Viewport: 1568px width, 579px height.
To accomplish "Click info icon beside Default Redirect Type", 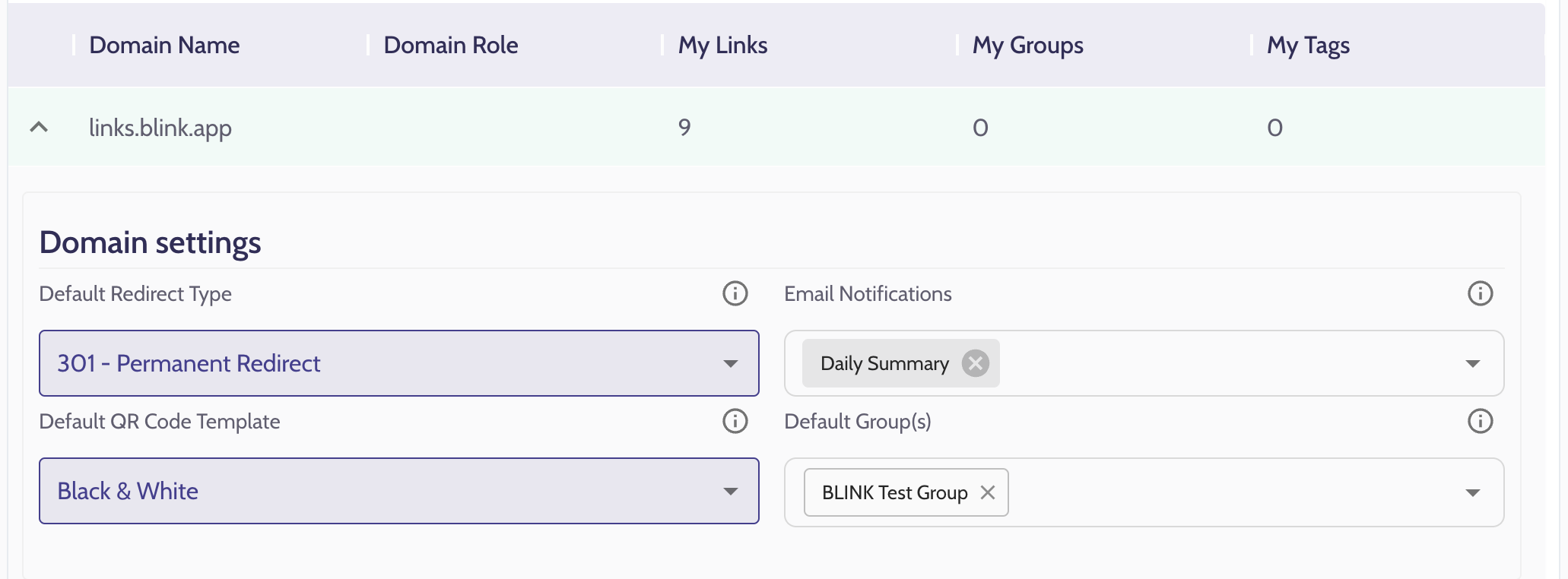I will (735, 293).
